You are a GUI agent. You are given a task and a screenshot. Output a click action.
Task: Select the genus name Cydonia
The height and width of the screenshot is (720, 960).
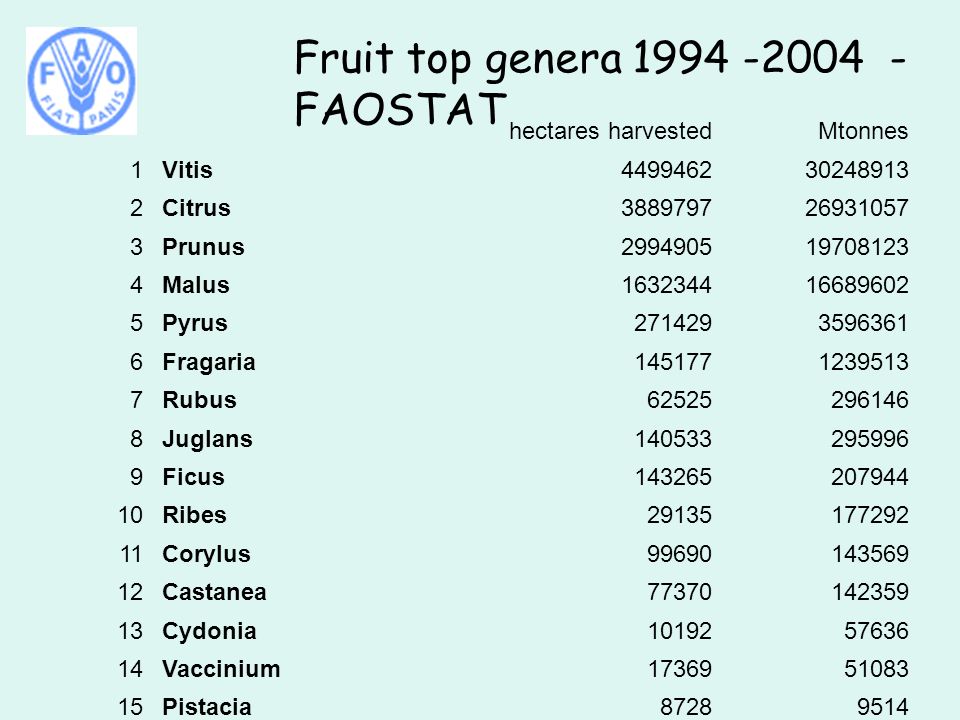coord(209,632)
